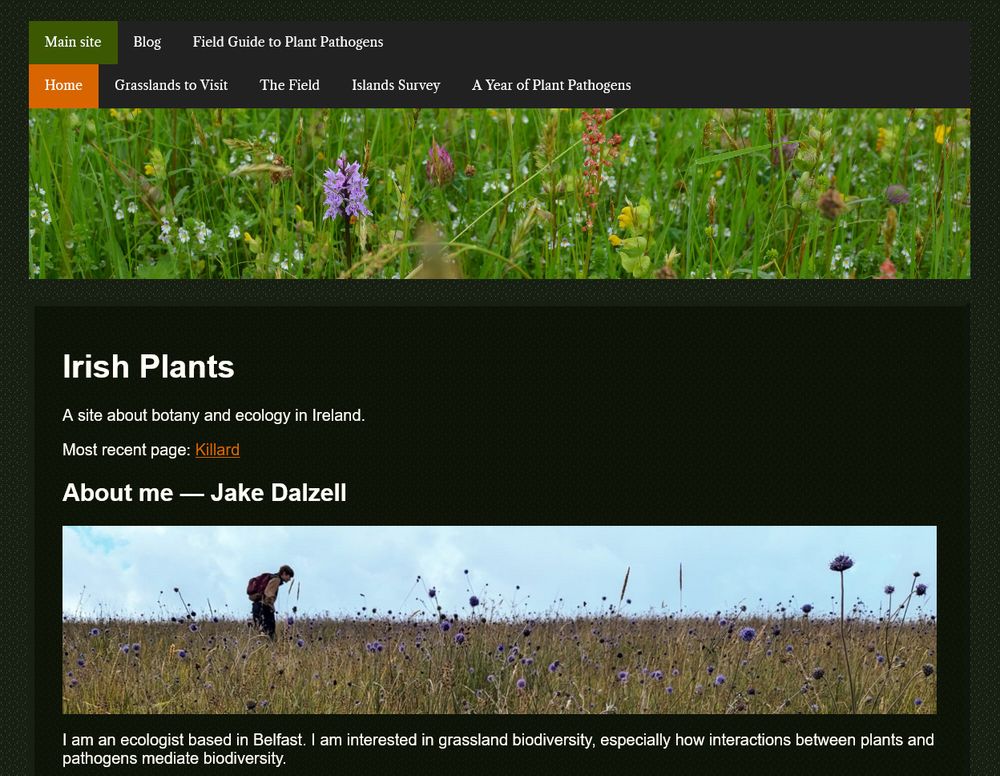Open the Field Guide to Plant Pathogens
This screenshot has height=776, width=1000.
(288, 42)
